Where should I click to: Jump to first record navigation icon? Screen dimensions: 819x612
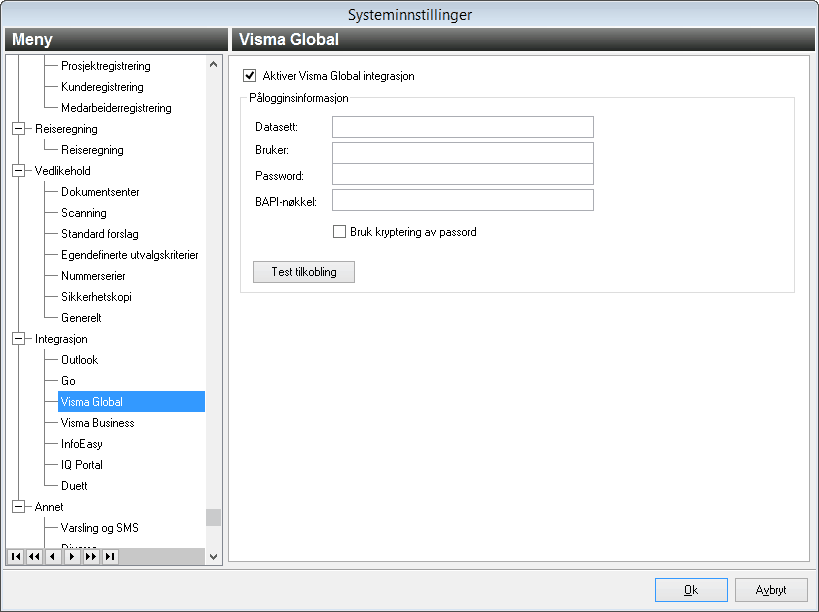(16, 557)
